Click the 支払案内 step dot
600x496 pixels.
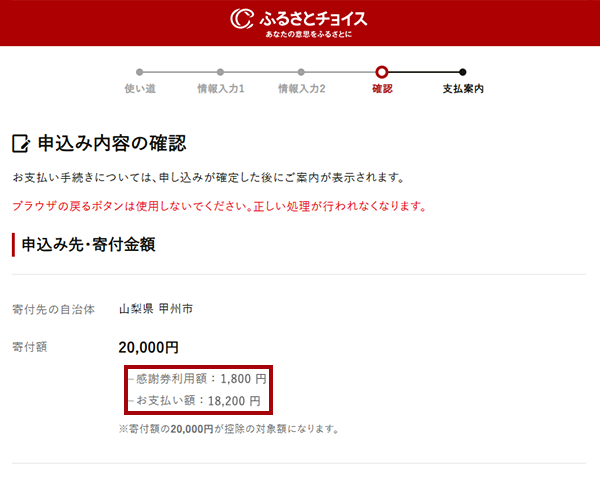pos(462,72)
